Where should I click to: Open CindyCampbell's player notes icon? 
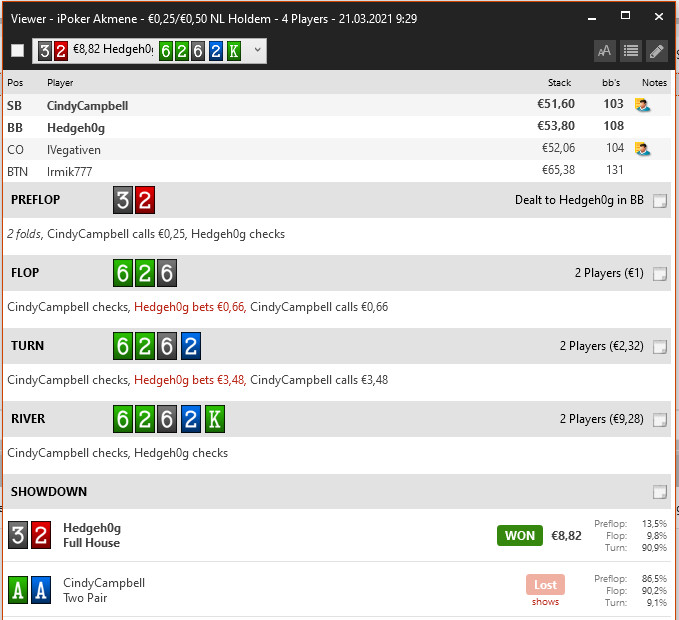point(643,105)
